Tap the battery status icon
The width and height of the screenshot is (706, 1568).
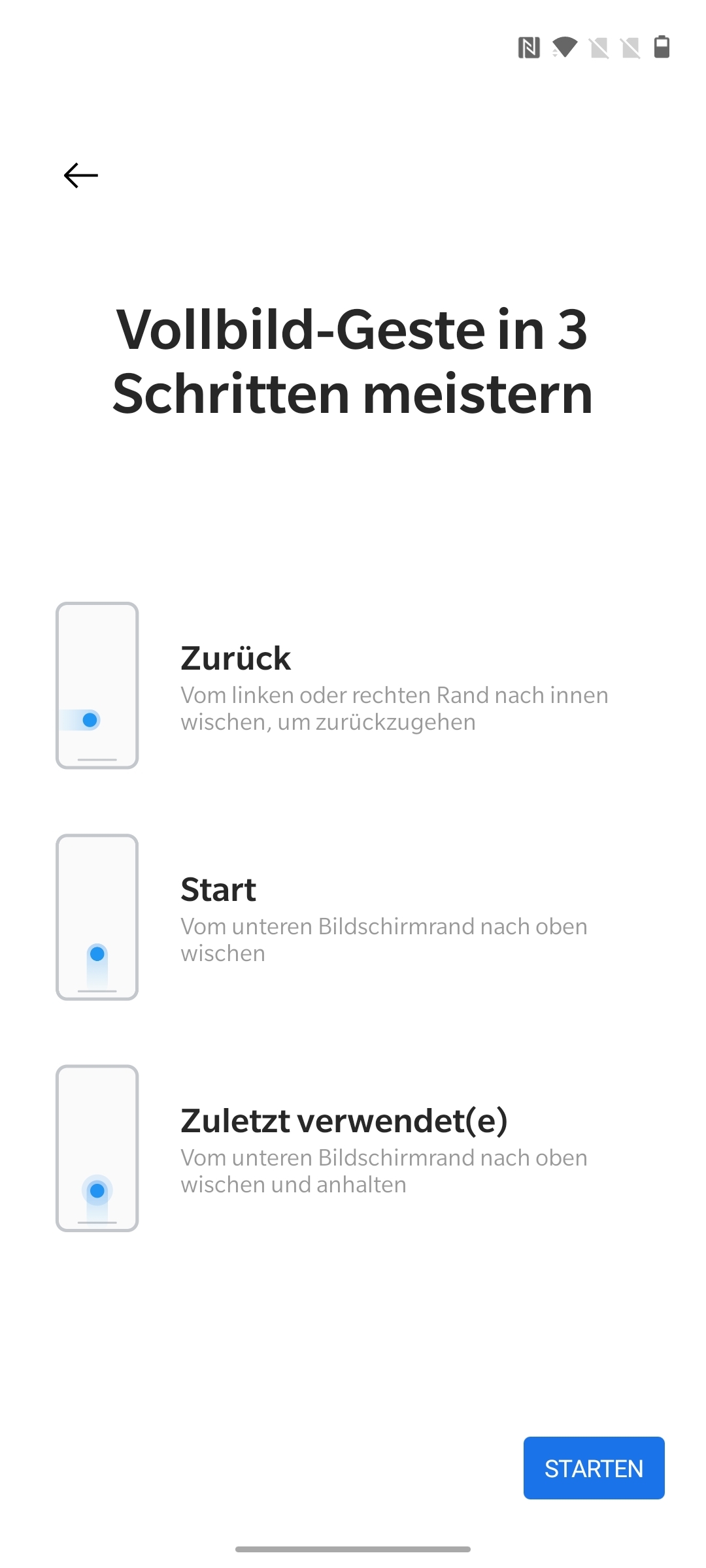(662, 47)
